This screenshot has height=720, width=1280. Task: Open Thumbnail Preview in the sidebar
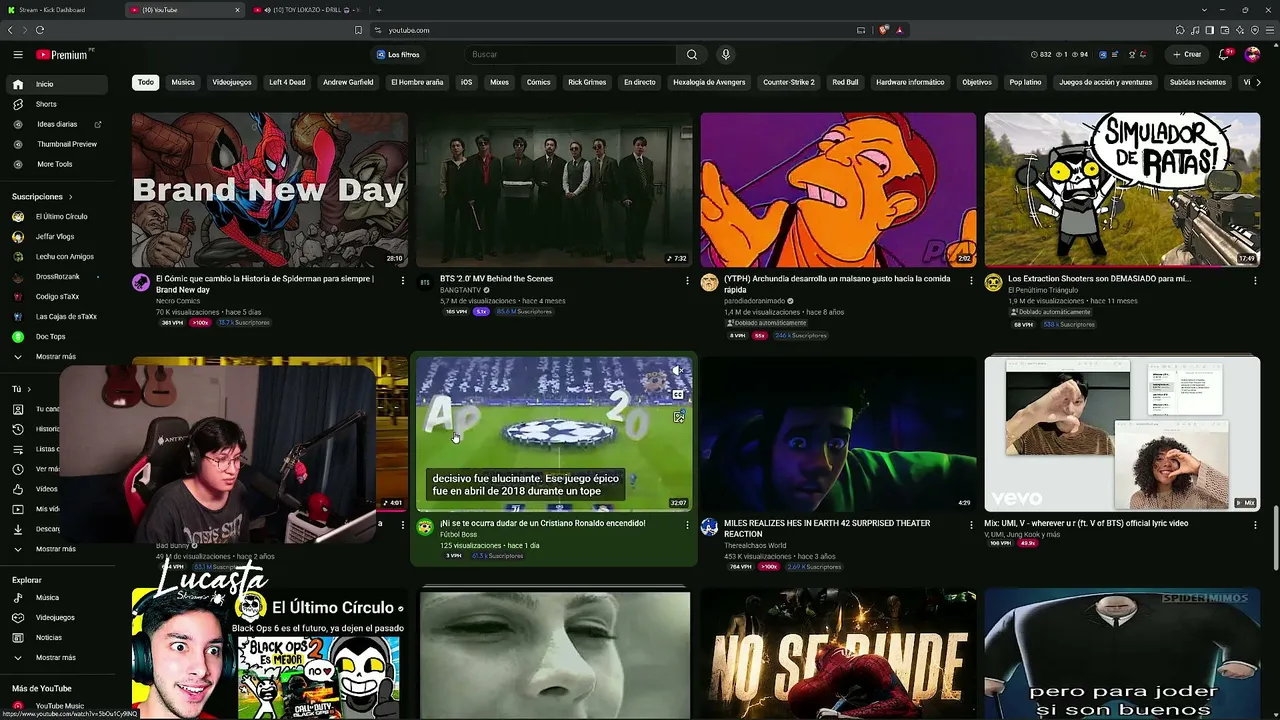coord(59,144)
